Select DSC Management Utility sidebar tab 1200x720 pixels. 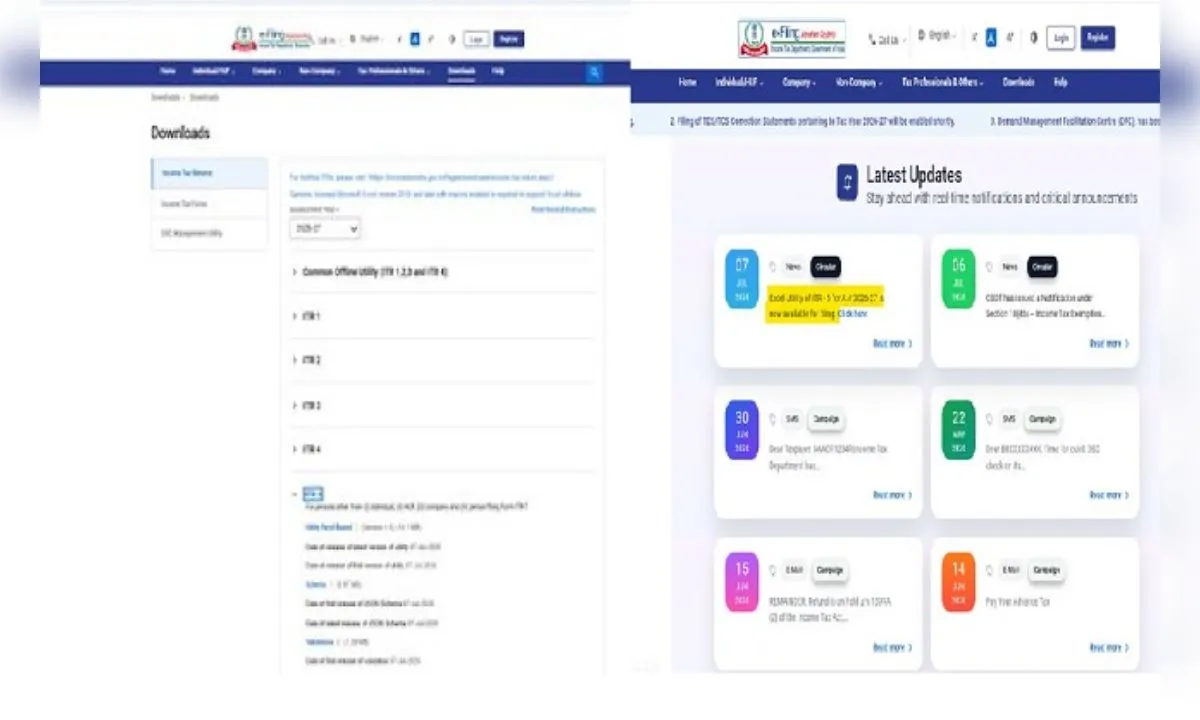[209, 233]
